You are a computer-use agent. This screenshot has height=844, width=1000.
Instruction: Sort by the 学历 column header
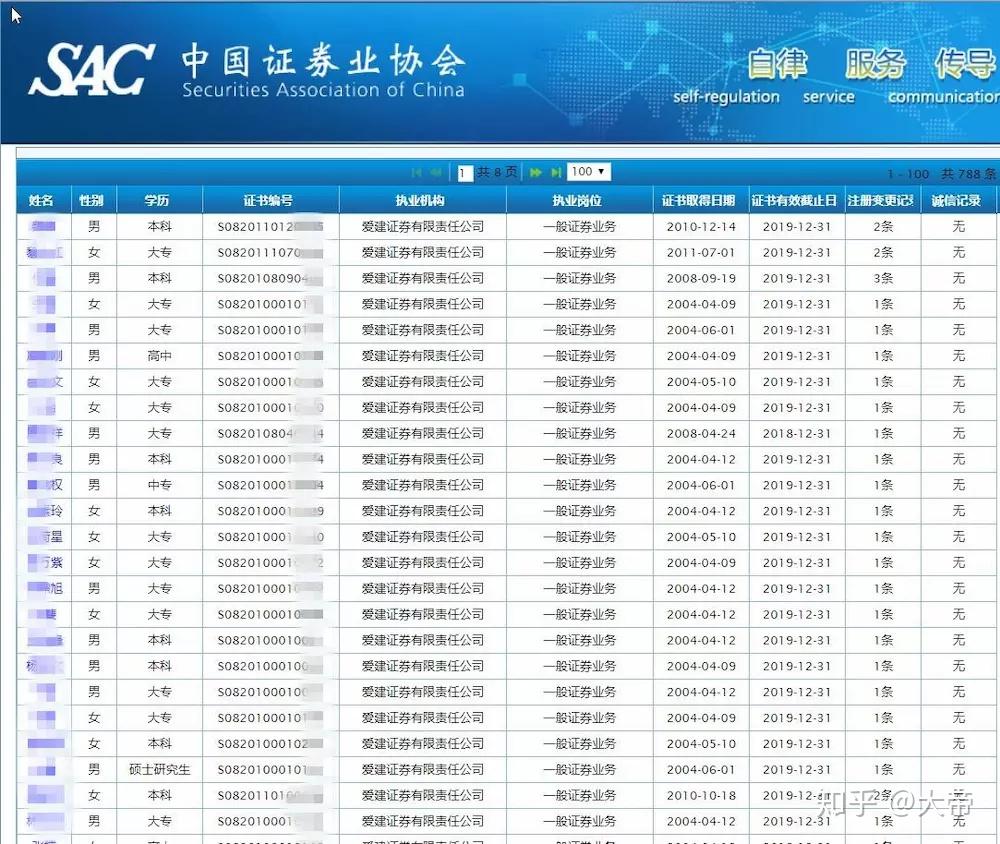157,200
